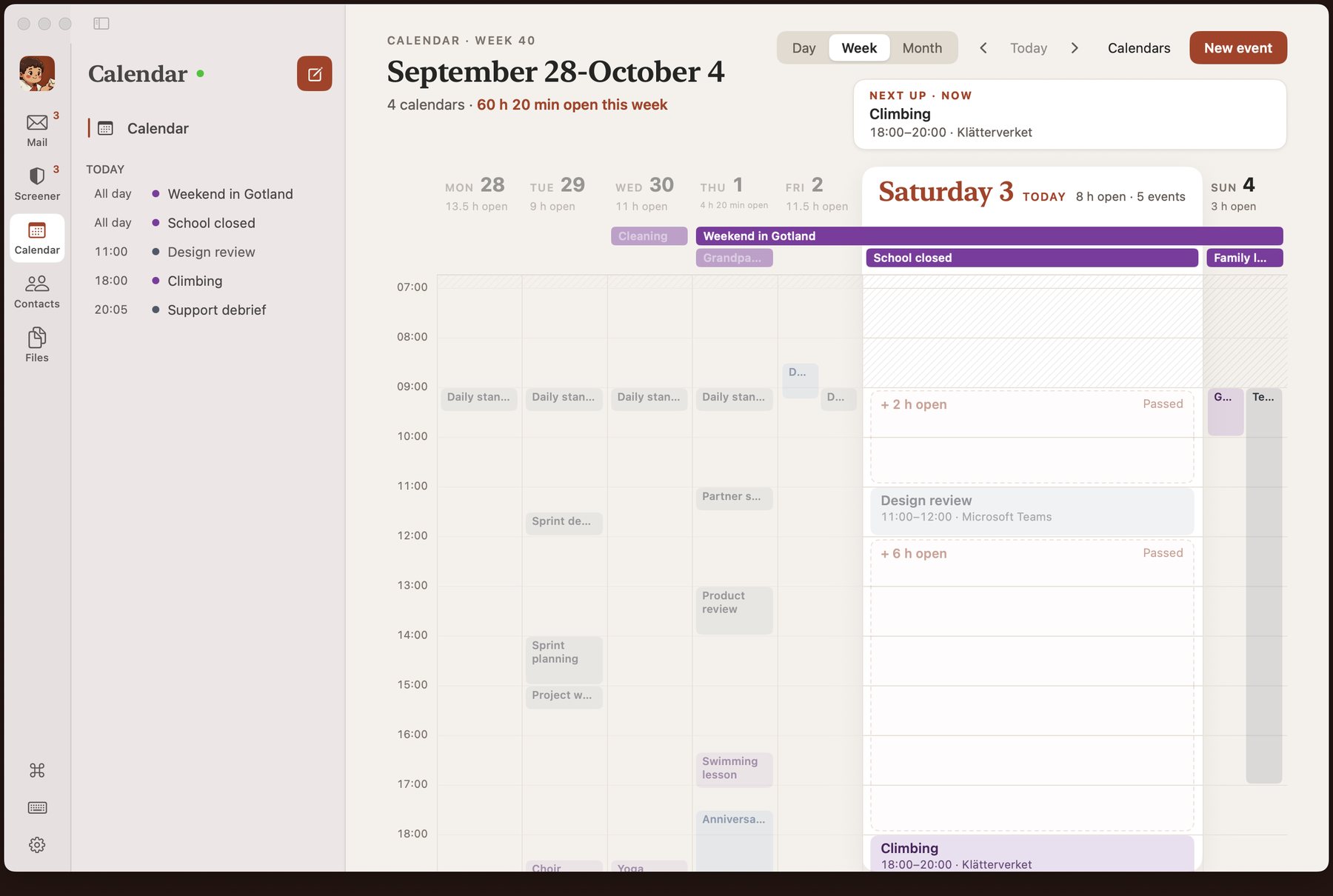This screenshot has height=896, width=1333.
Task: Go to next week arrow
Action: pyautogui.click(x=1075, y=48)
